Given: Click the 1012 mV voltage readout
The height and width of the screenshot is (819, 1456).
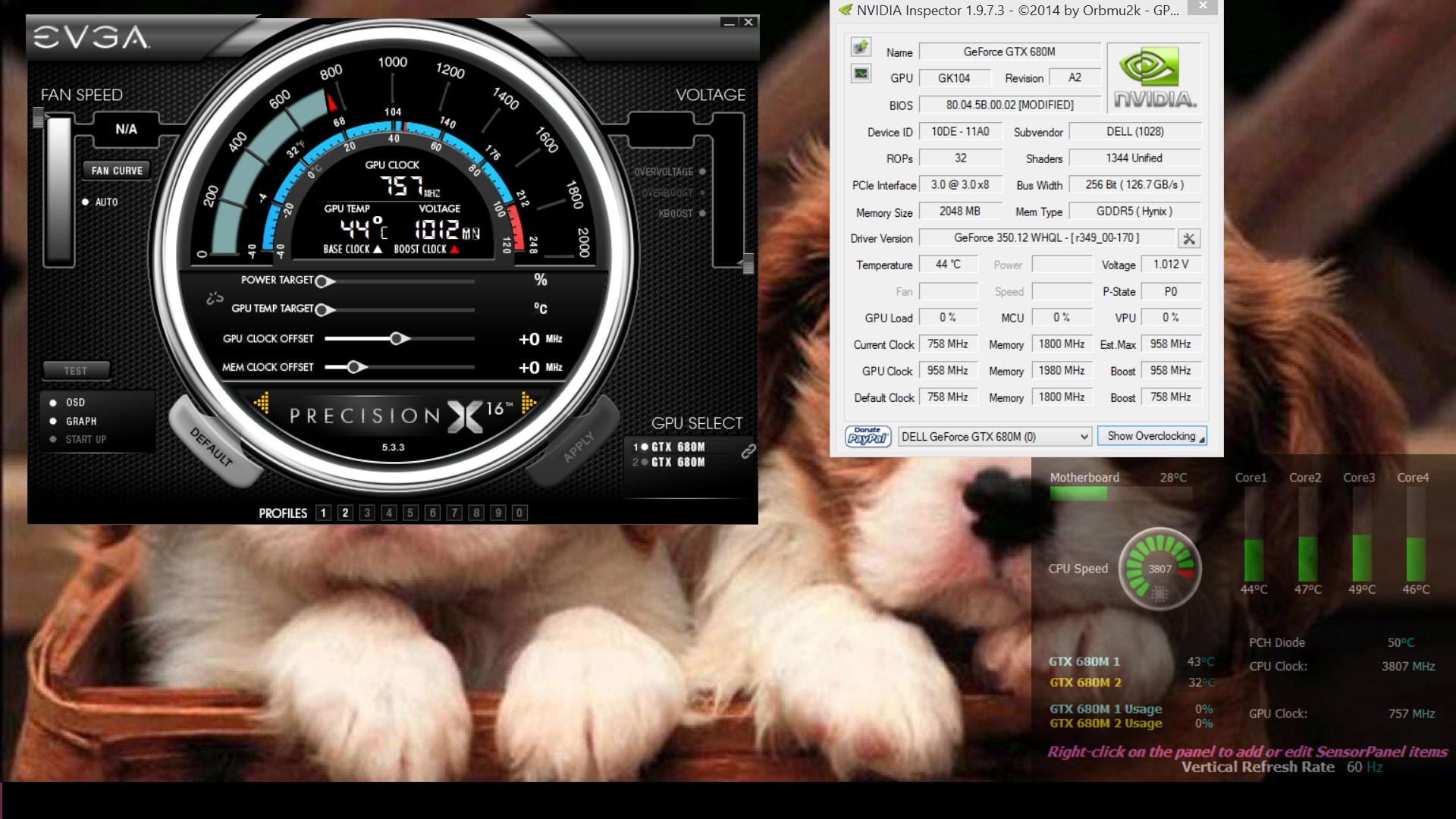Looking at the screenshot, I should coord(447,229).
